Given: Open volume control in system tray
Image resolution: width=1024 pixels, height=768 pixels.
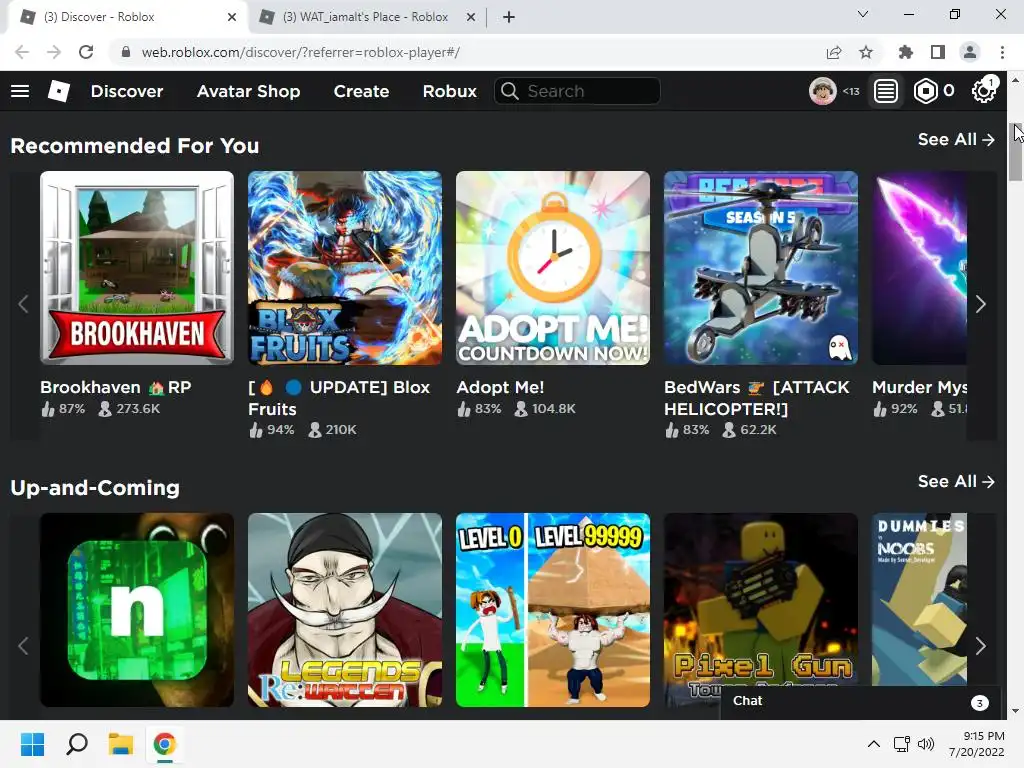Looking at the screenshot, I should pos(926,744).
